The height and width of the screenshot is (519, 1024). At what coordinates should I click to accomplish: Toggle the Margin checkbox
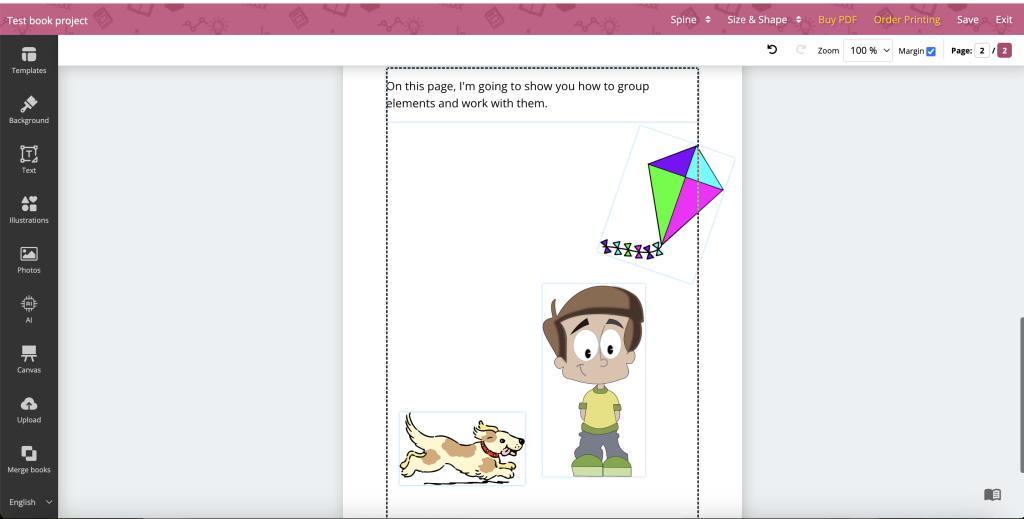[931, 51]
